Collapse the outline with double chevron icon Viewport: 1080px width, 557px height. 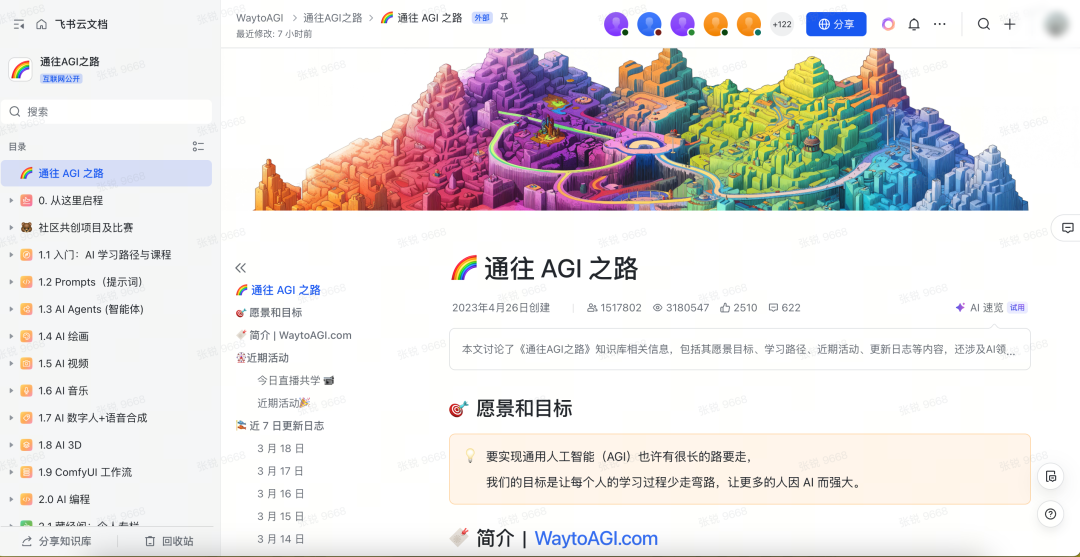tap(240, 268)
